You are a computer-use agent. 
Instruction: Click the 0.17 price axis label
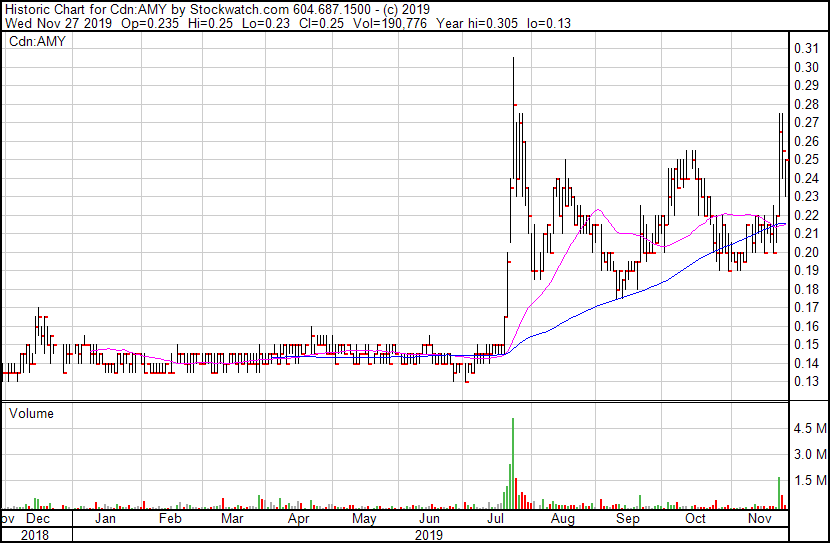(x=806, y=307)
